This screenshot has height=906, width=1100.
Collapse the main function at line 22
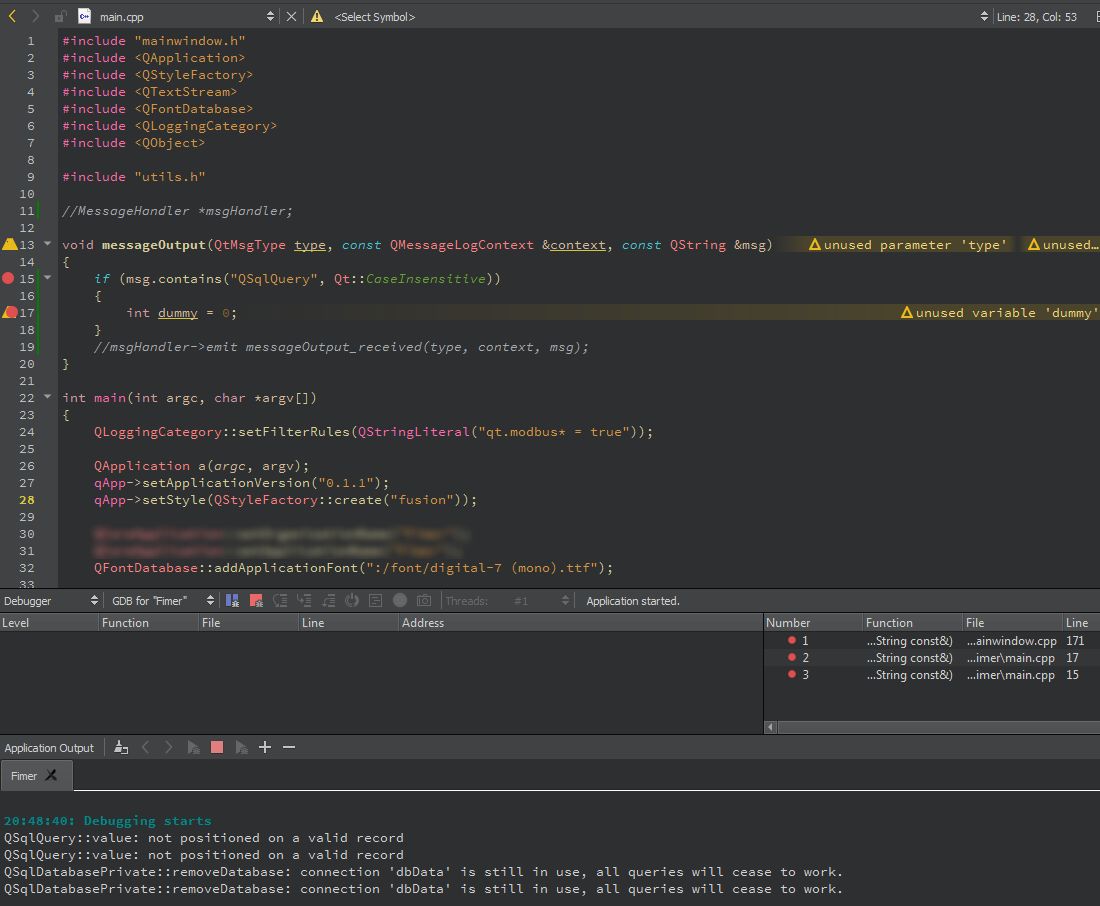tap(48, 397)
